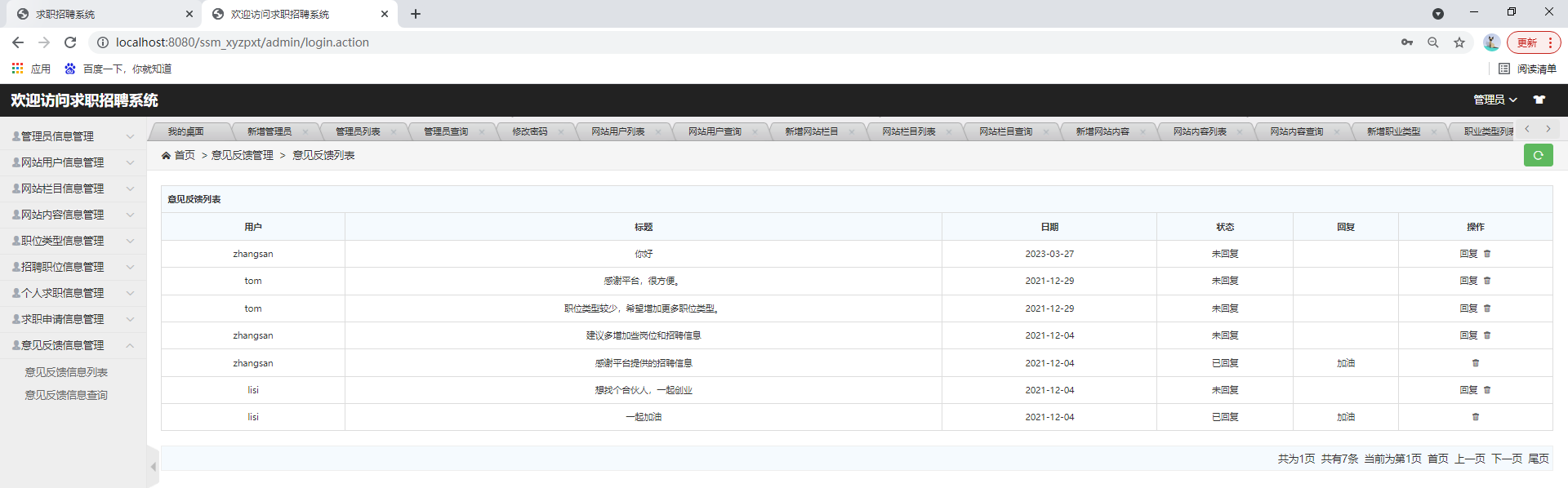Reply to feedback 建议多增加些岗位和招聘信息
Image resolution: width=1568 pixels, height=488 pixels.
tap(1468, 335)
